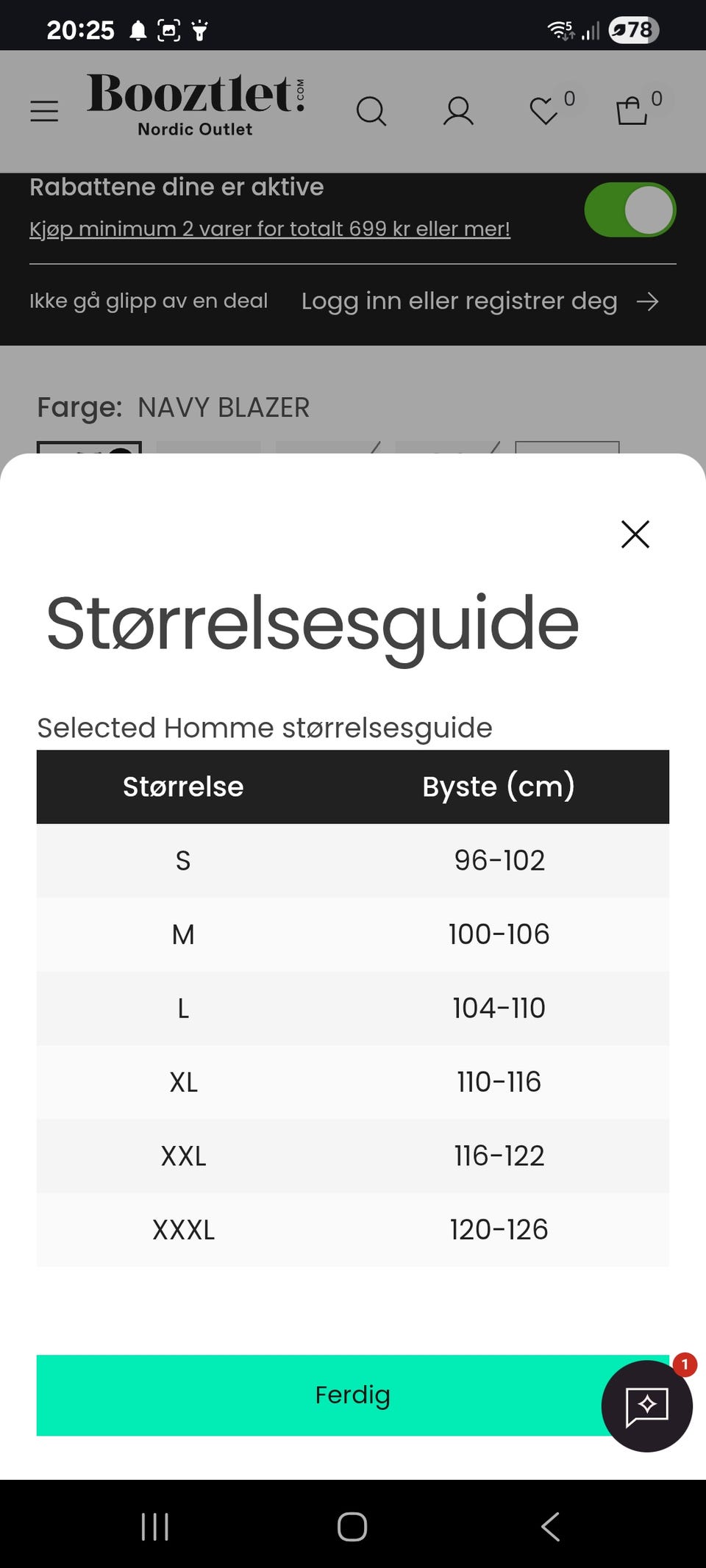Click the Størrelse column header
This screenshot has width=706, height=1568.
(183, 787)
